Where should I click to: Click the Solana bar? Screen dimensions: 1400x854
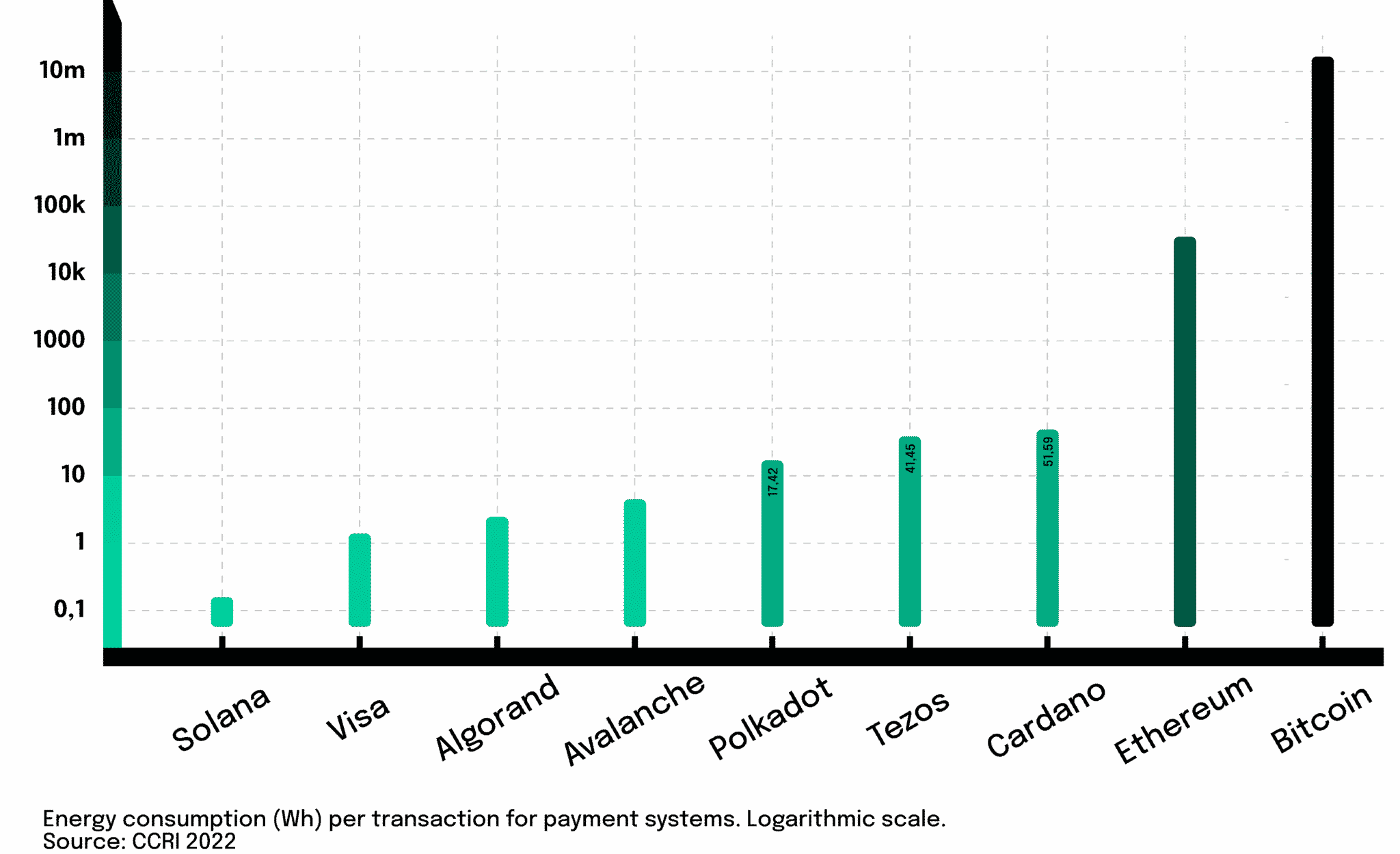pyautogui.click(x=221, y=612)
